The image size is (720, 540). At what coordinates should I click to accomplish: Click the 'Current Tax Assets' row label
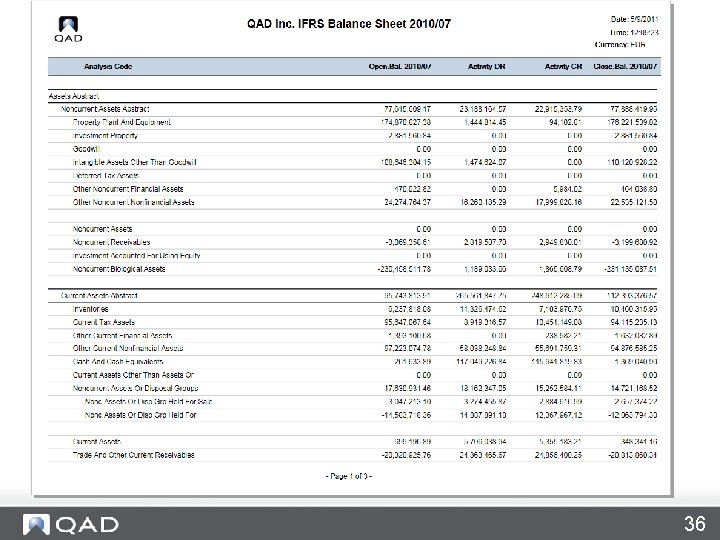[x=104, y=322]
